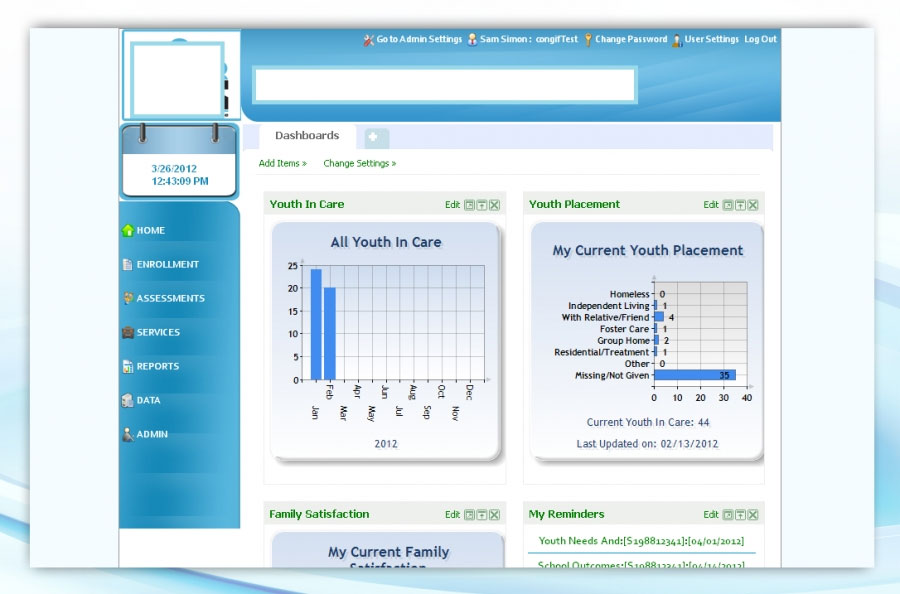
Task: Edit the Youth In Care widget
Action: pos(452,205)
